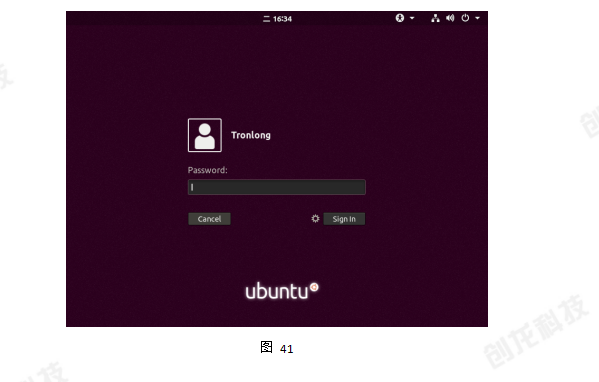
Task: Open the accessibility menu icon
Action: coord(400,18)
